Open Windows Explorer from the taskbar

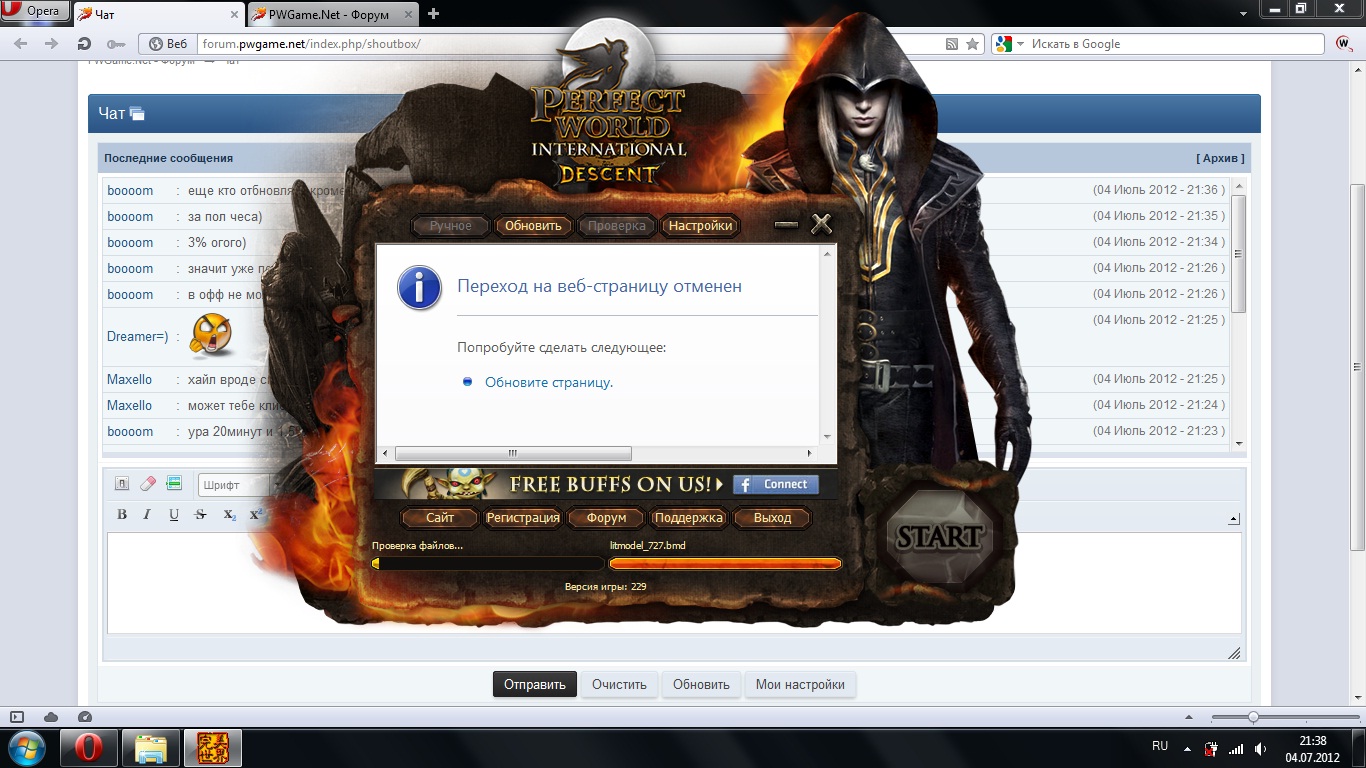152,748
